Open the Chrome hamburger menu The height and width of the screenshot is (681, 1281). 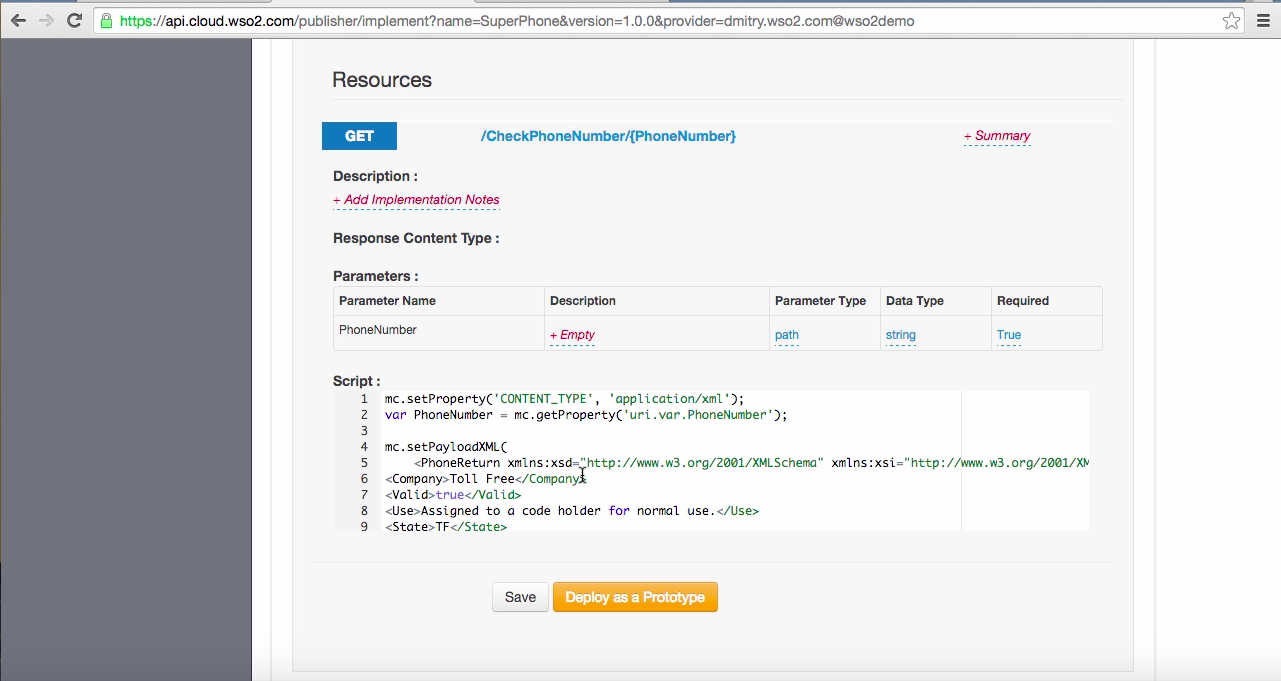click(1262, 20)
